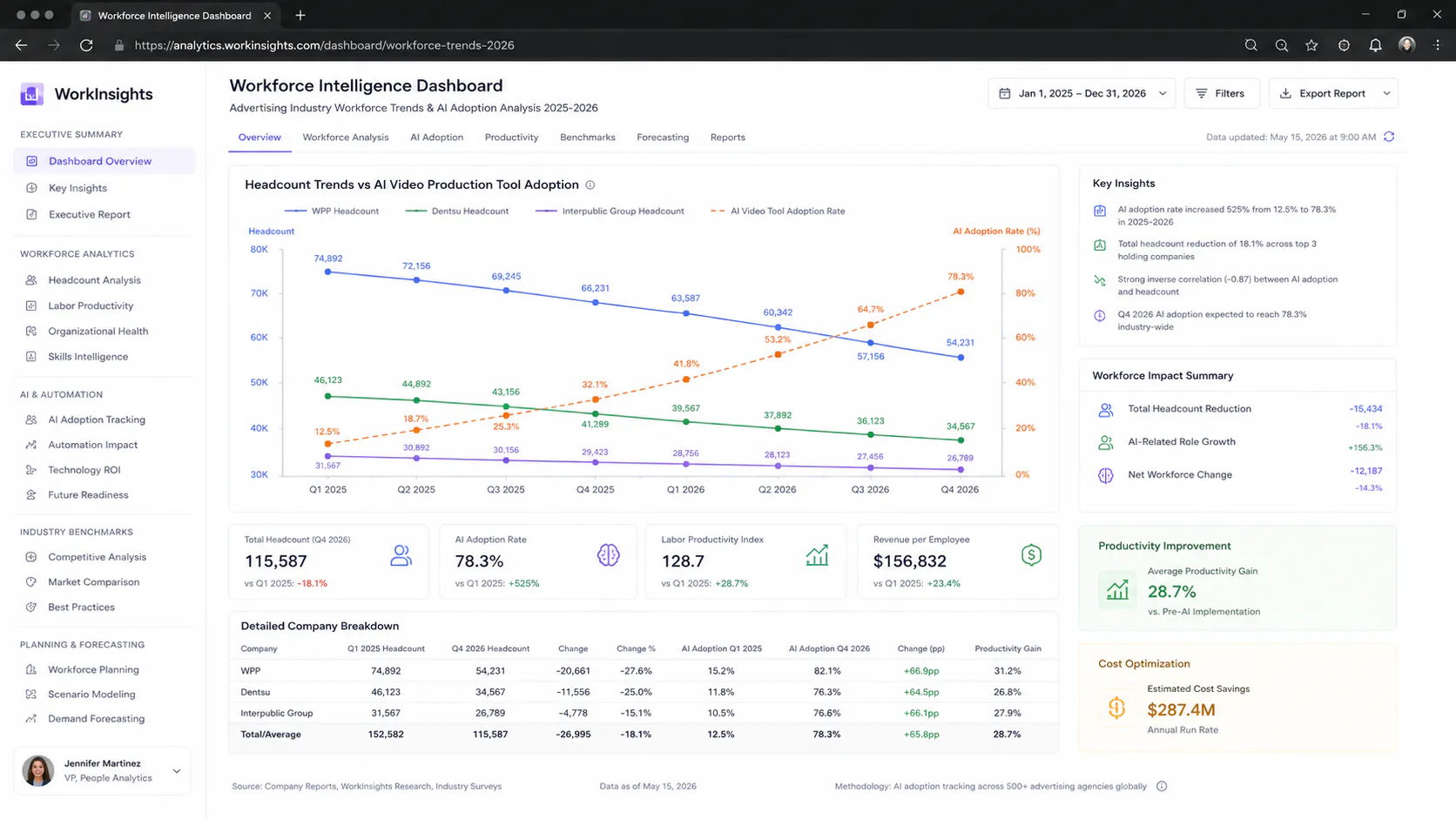The width and height of the screenshot is (1456, 819).
Task: Open the browser three-dot menu
Action: click(x=1437, y=45)
